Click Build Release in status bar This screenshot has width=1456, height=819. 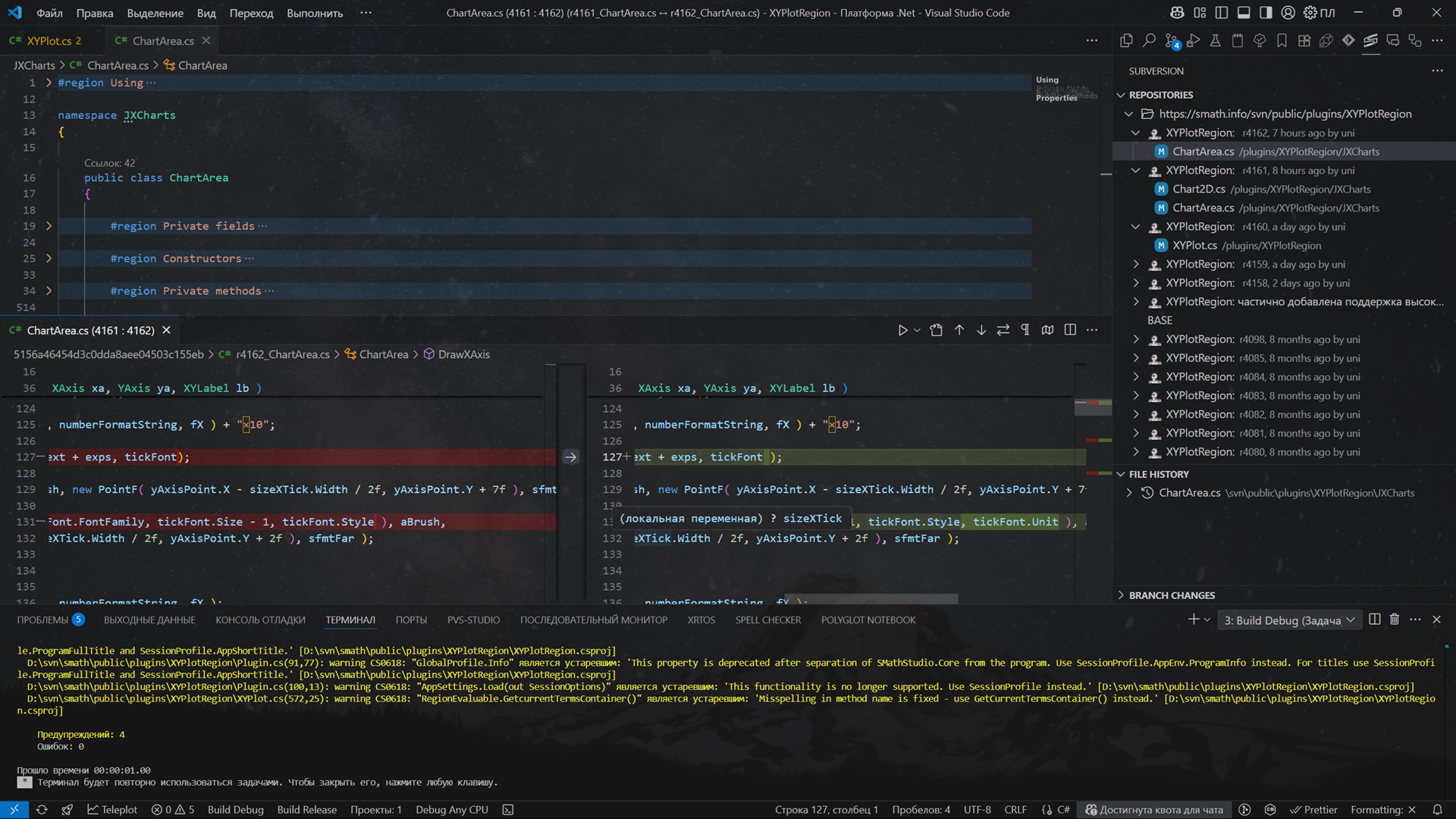pyautogui.click(x=306, y=810)
